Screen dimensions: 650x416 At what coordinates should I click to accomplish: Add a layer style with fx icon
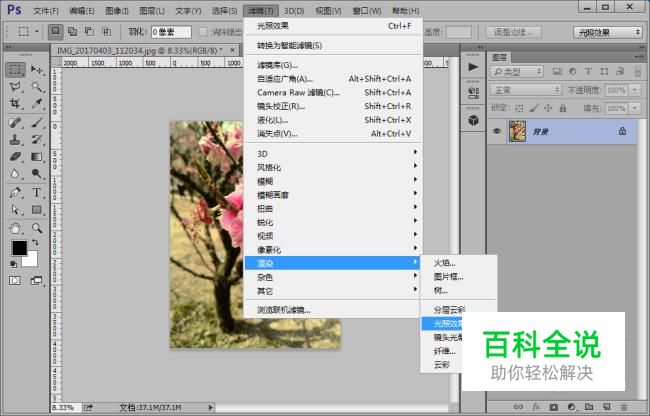point(536,407)
